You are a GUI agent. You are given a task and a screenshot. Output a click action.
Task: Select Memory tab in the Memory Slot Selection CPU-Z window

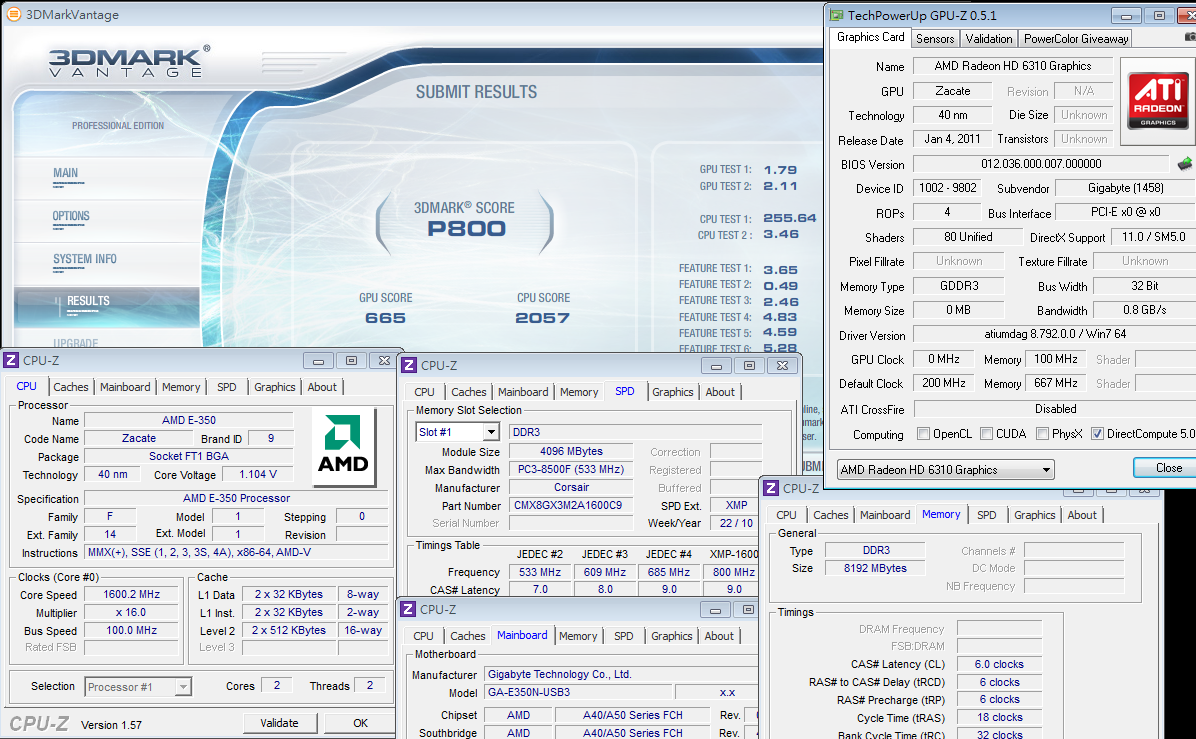(x=579, y=392)
